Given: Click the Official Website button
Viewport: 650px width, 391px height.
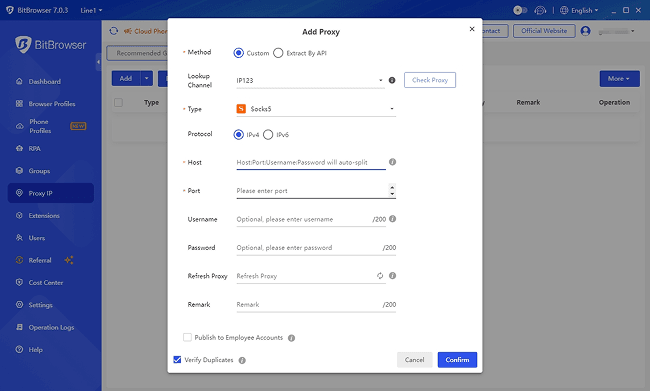Looking at the screenshot, I should 544,31.
